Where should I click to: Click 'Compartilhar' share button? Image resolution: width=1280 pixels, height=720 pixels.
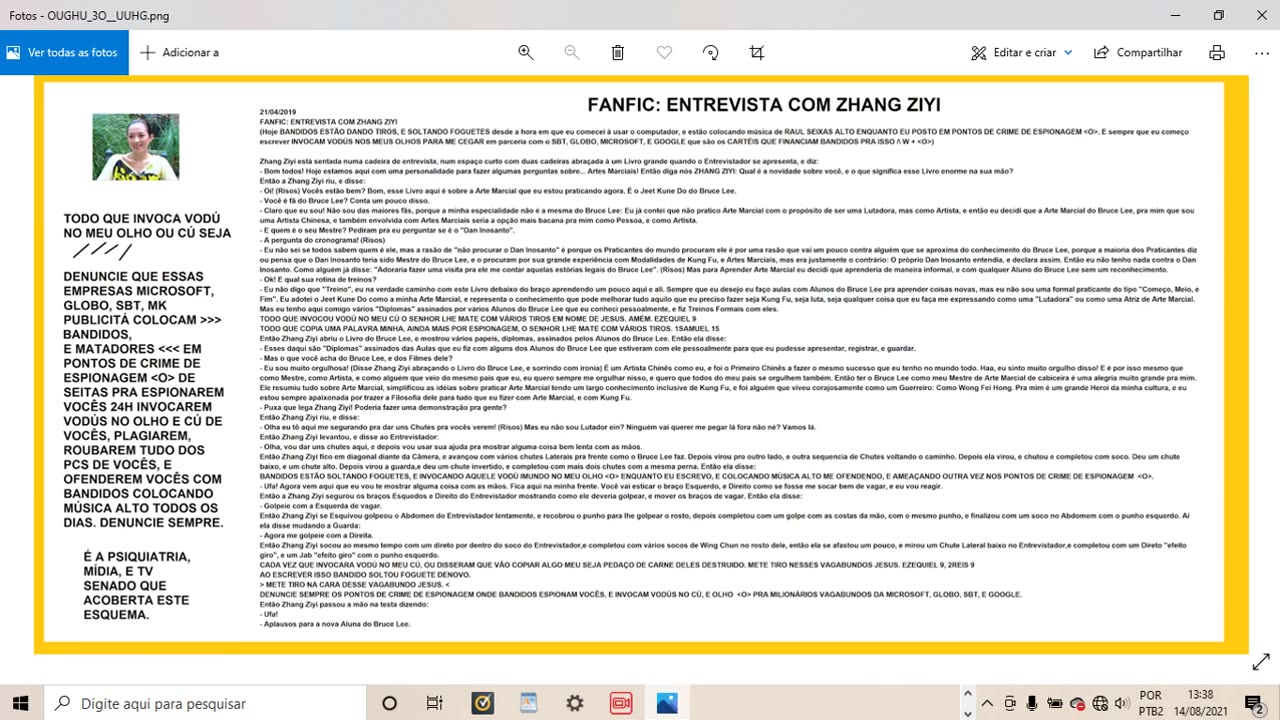pyautogui.click(x=1138, y=52)
